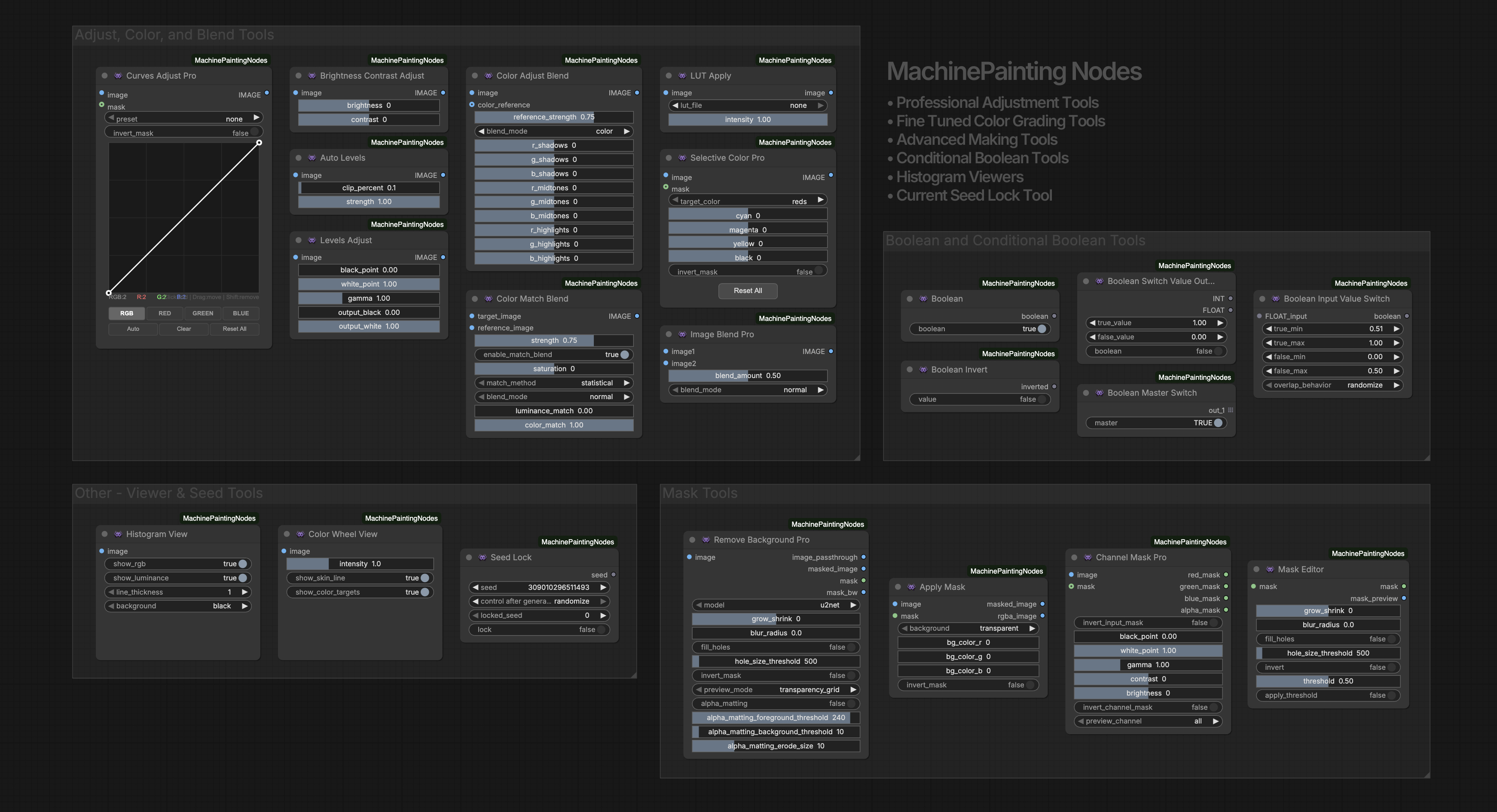Click the Curves Adjust Pro node icon
Screen dimensions: 1497x812
click(x=118, y=76)
